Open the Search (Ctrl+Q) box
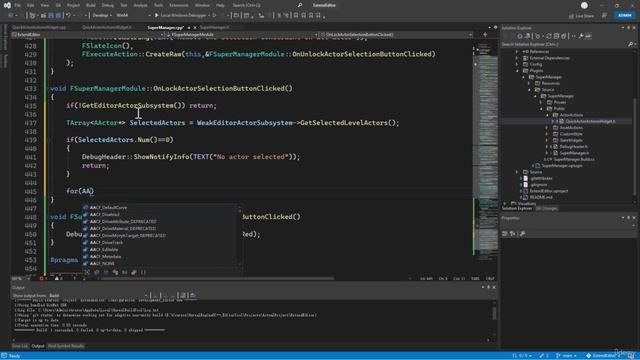 coord(246,5)
